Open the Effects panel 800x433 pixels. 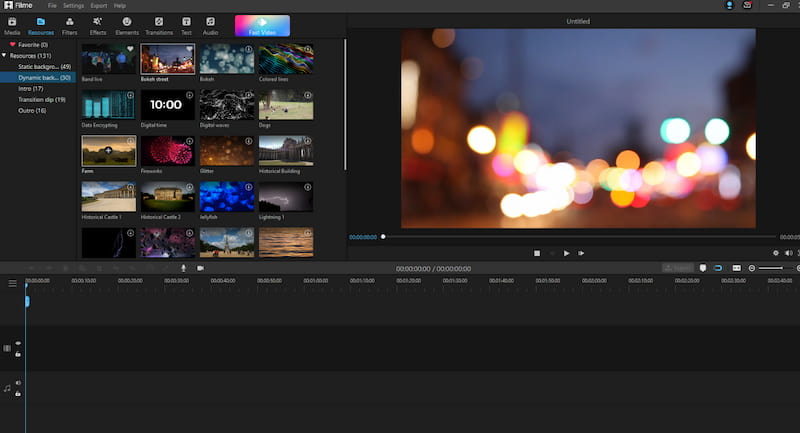(97, 22)
